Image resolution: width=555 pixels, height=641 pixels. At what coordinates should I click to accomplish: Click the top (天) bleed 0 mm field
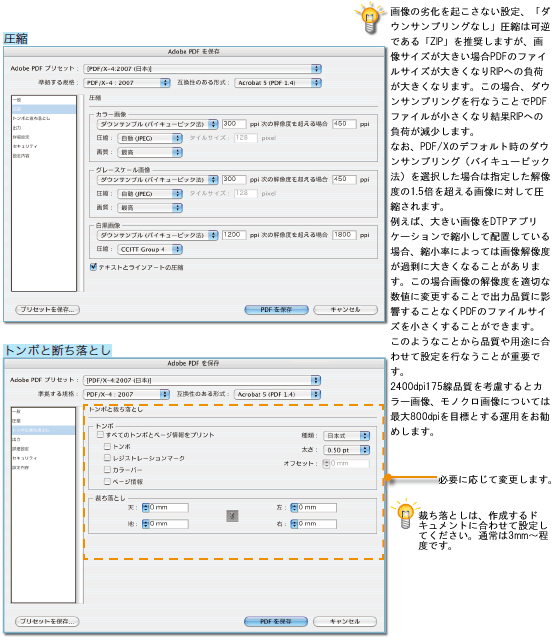[168, 508]
